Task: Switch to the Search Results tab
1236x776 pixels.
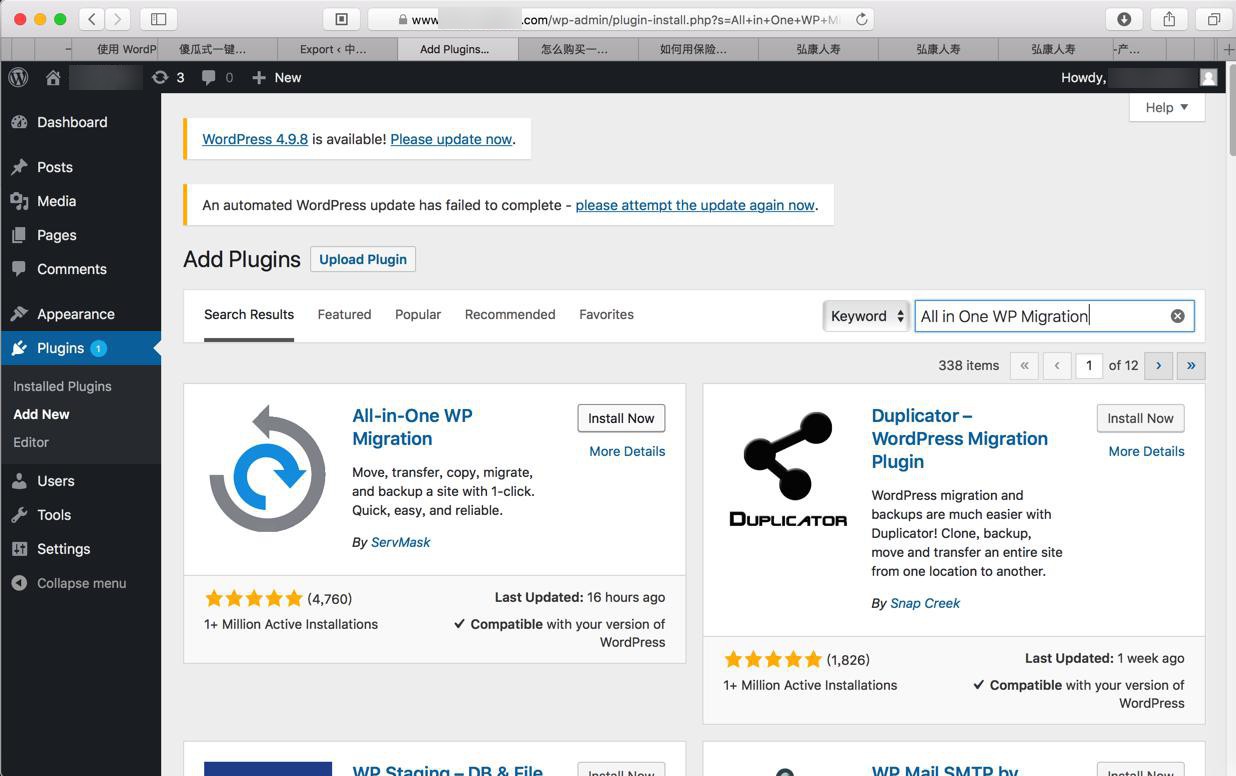Action: [x=249, y=314]
